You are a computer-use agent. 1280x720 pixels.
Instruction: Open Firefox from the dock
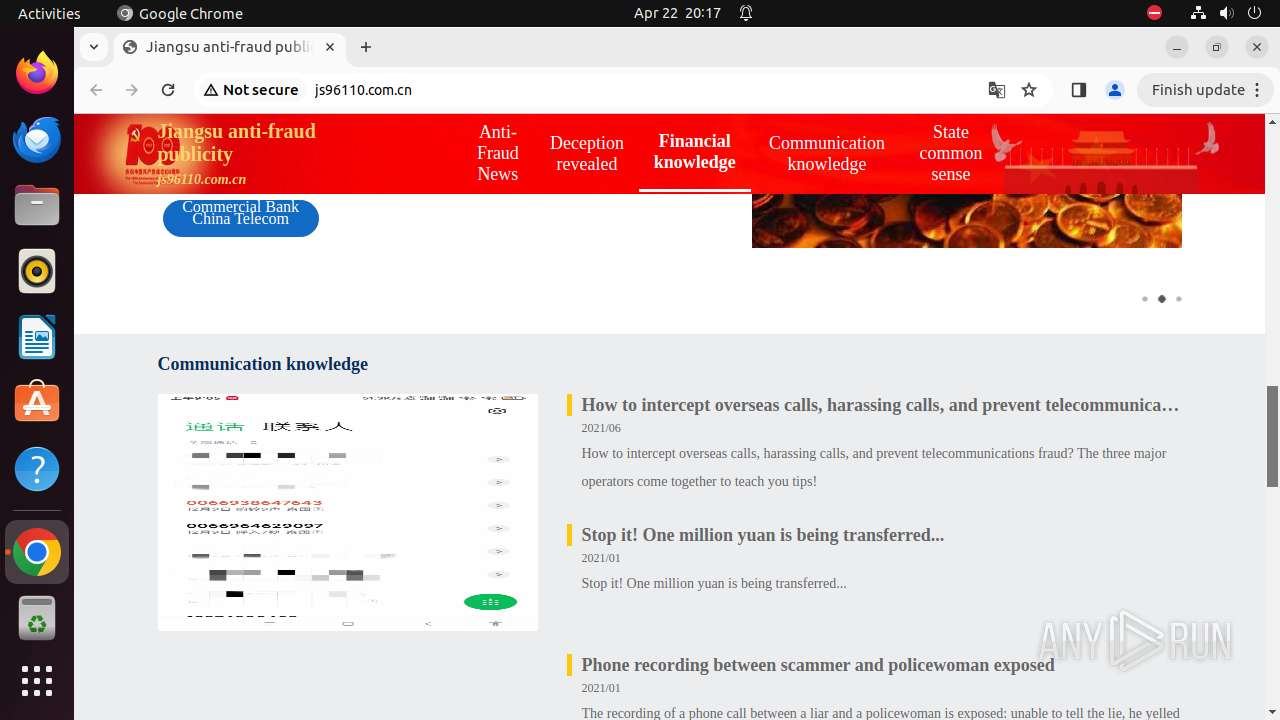[x=37, y=73]
